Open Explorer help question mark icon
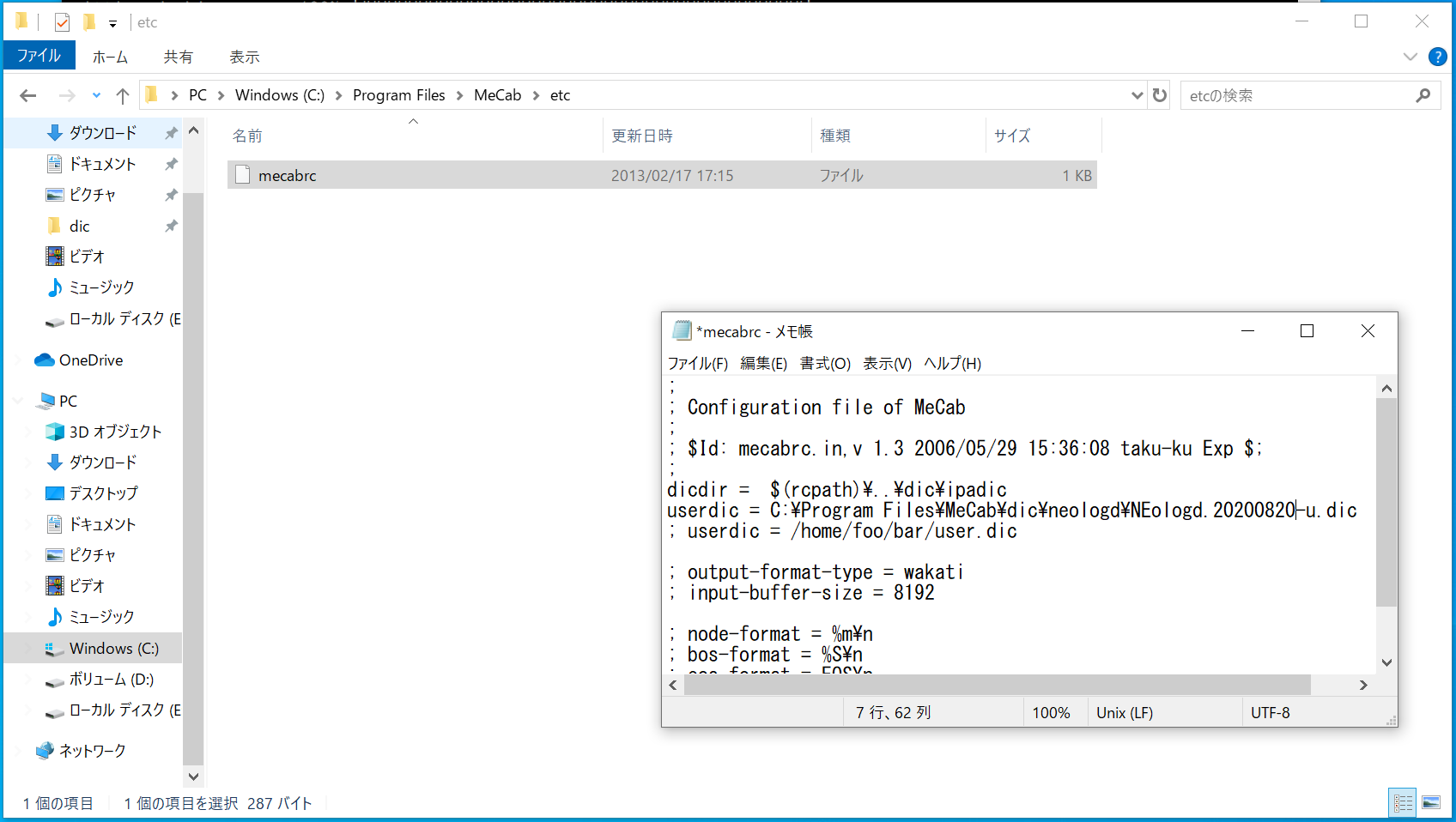The image size is (1456, 822). pos(1437,57)
